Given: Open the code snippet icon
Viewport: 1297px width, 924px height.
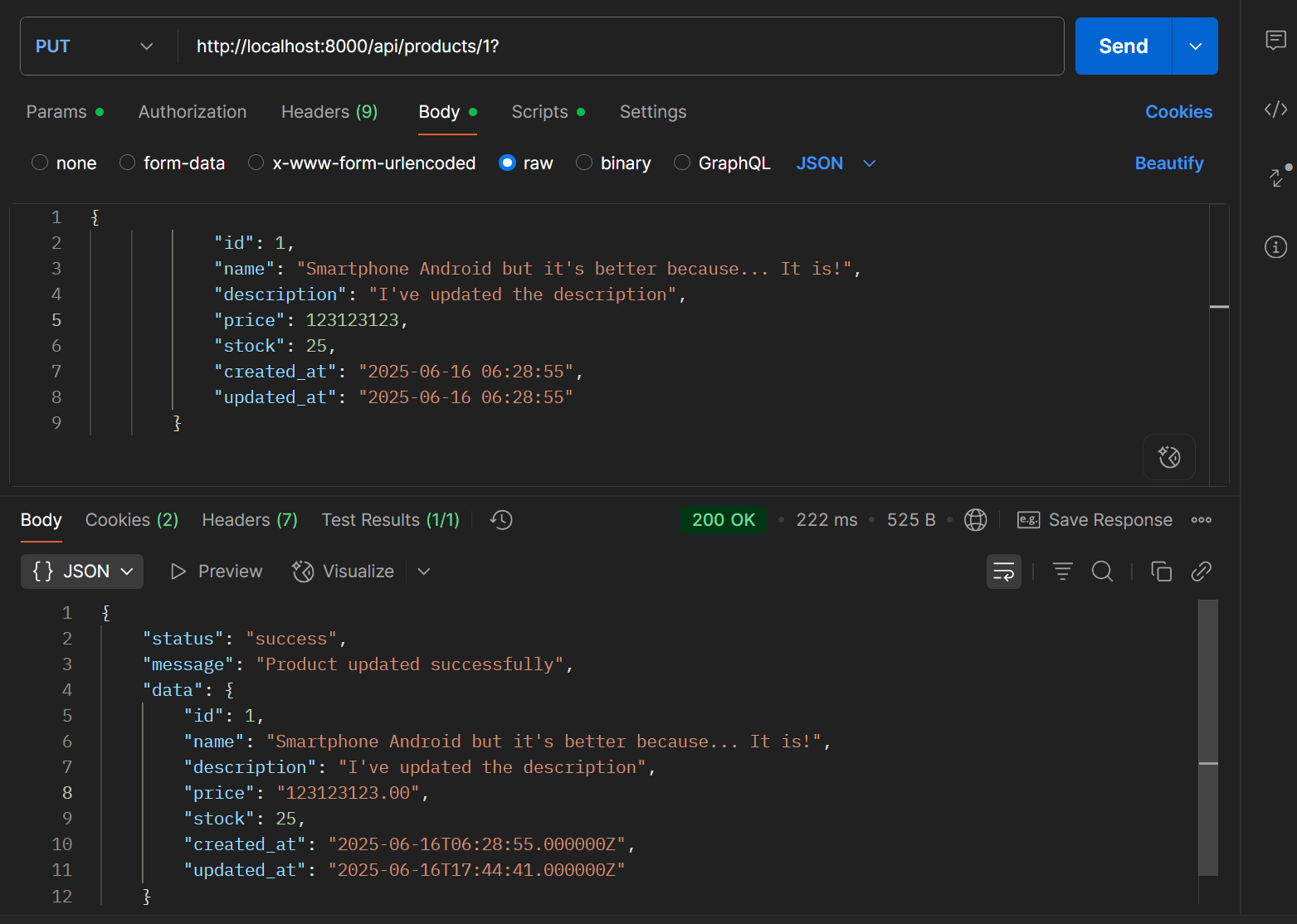Looking at the screenshot, I should 1275,109.
